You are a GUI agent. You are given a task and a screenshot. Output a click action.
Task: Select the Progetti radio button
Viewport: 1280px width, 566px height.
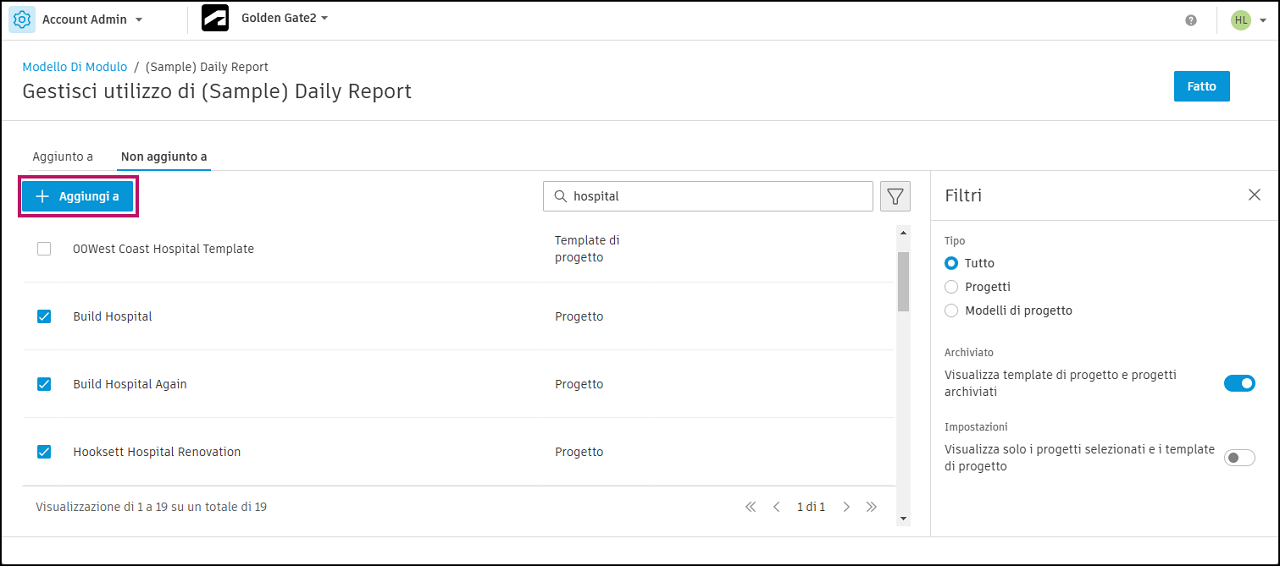click(x=951, y=287)
